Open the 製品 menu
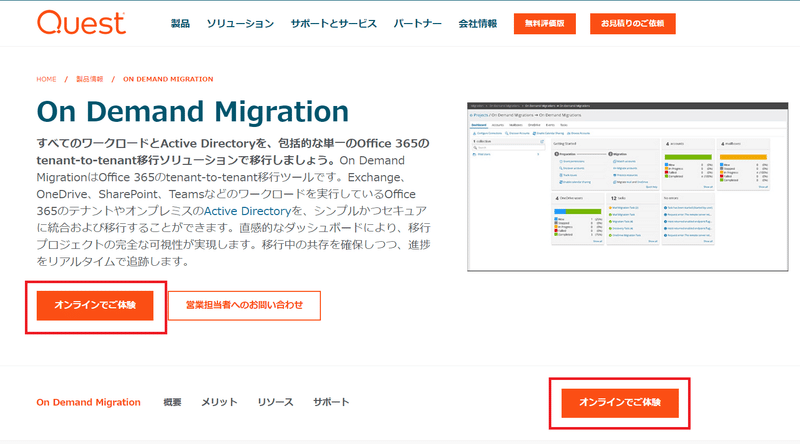This screenshot has height=446, width=800. click(x=180, y=23)
